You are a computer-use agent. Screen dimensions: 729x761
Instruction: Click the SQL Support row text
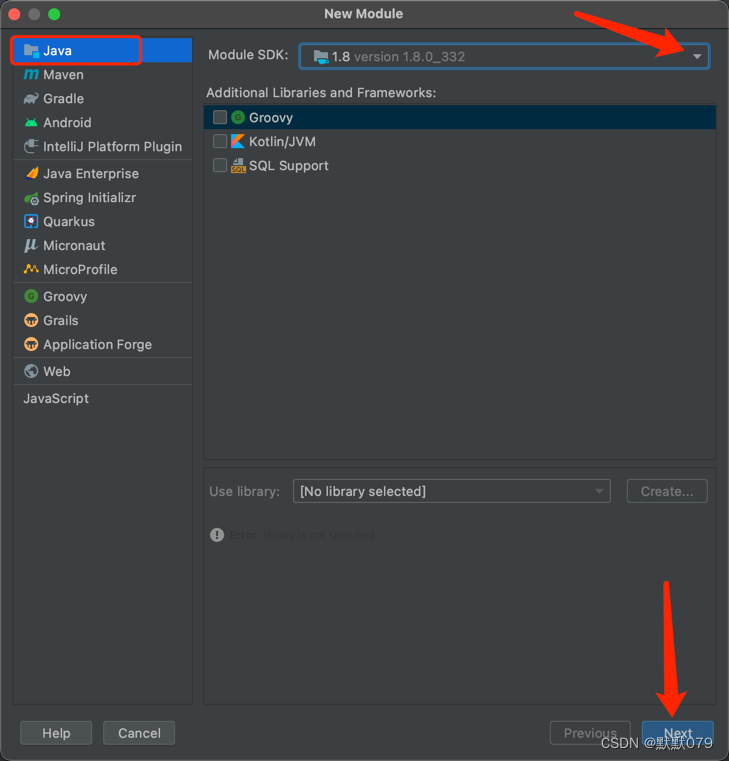pos(289,165)
